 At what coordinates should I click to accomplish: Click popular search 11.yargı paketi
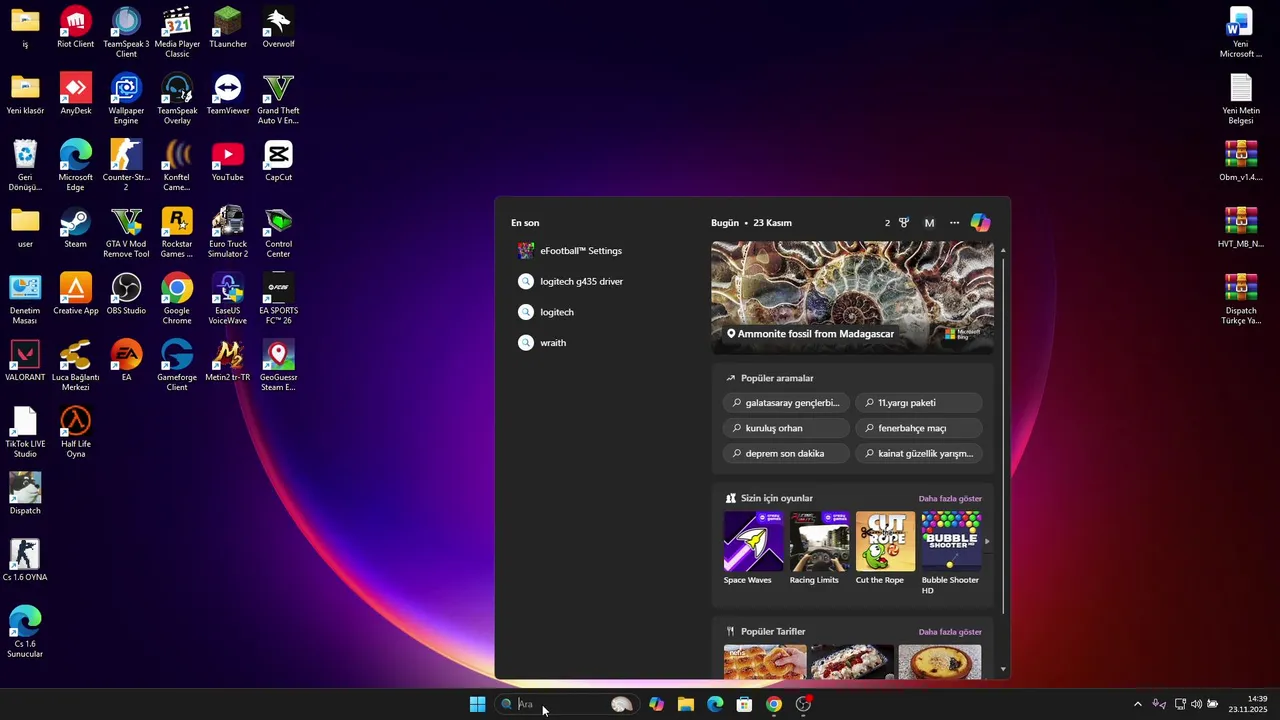[919, 403]
